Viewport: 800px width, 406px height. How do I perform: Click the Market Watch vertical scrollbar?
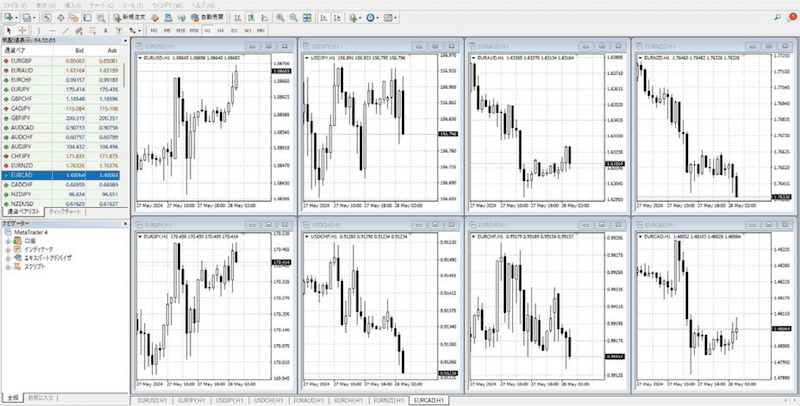pyautogui.click(x=124, y=128)
